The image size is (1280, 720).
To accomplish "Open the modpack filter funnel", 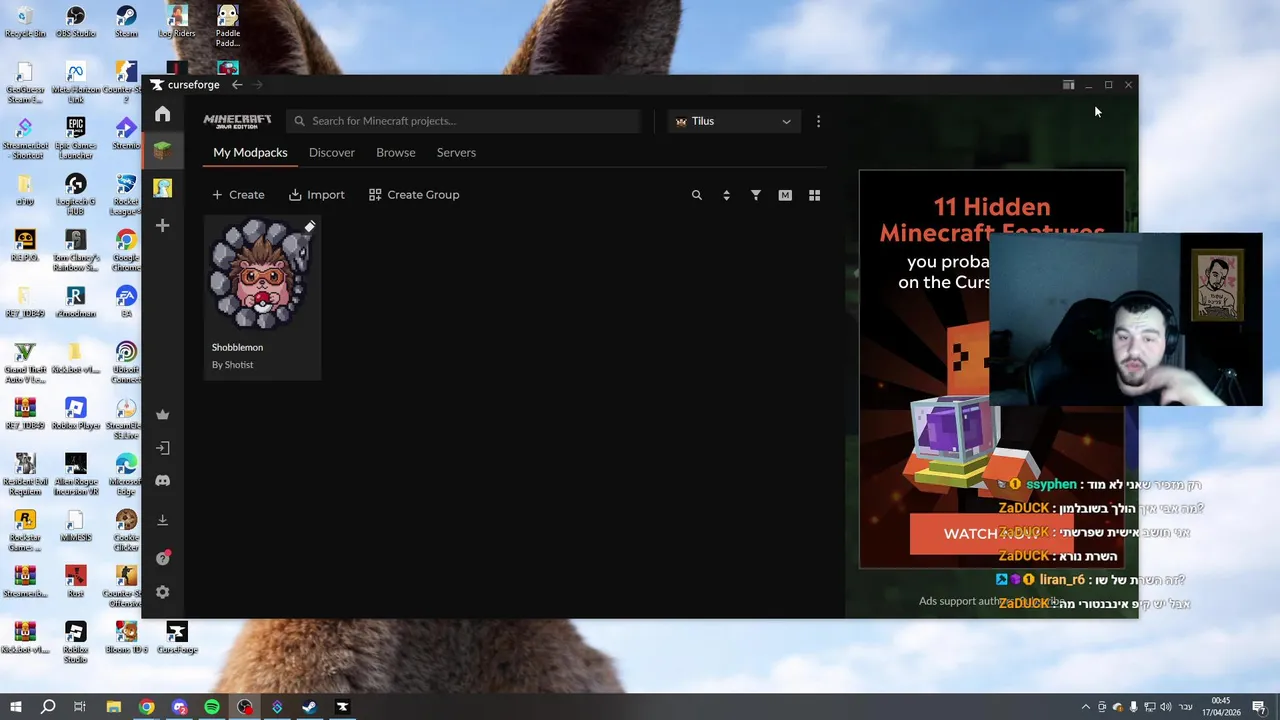I will pyautogui.click(x=756, y=195).
